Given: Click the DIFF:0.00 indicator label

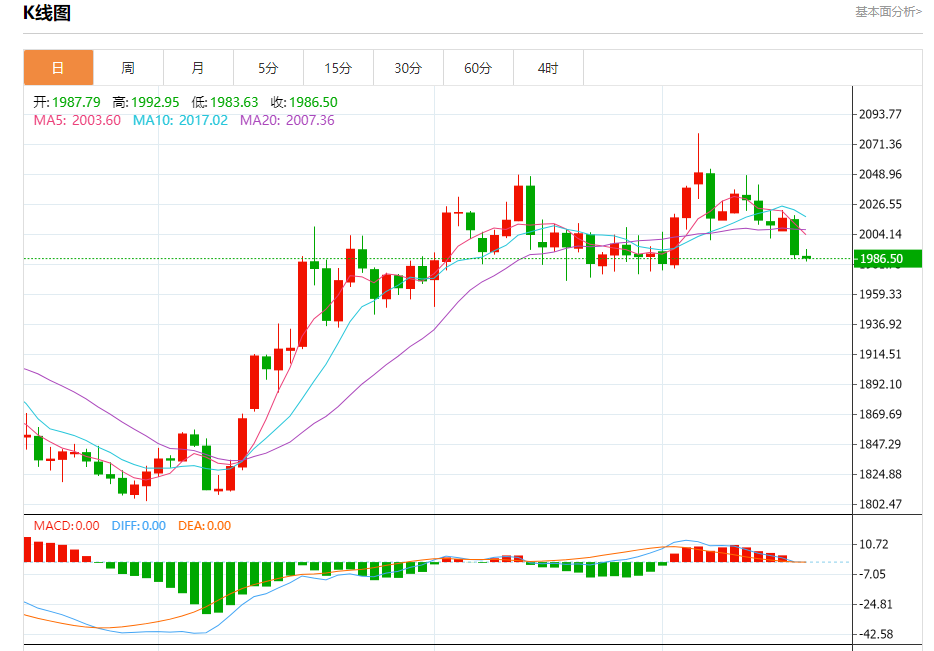Looking at the screenshot, I should pos(139,526).
